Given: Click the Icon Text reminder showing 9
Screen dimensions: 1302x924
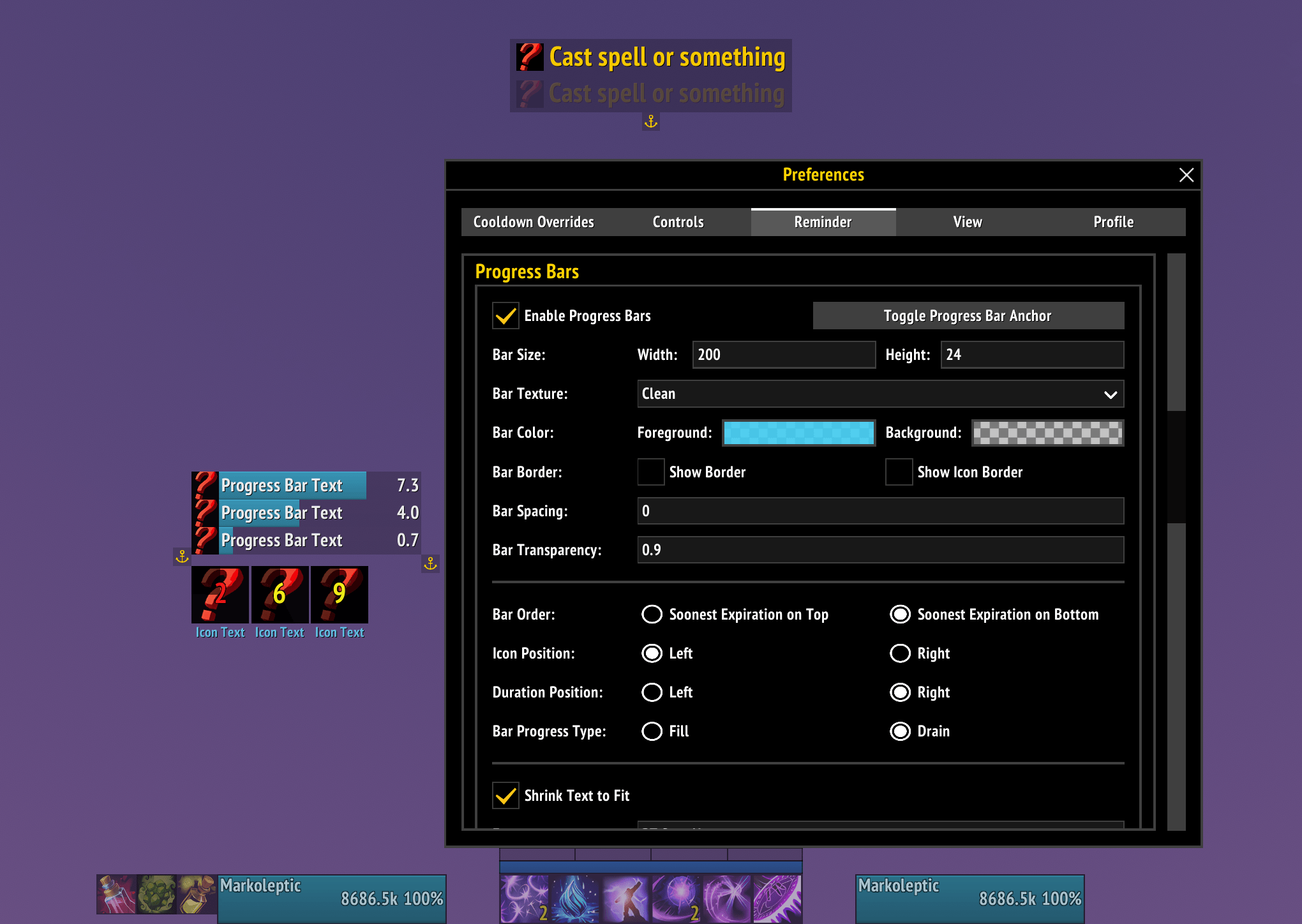Looking at the screenshot, I should pyautogui.click(x=339, y=595).
